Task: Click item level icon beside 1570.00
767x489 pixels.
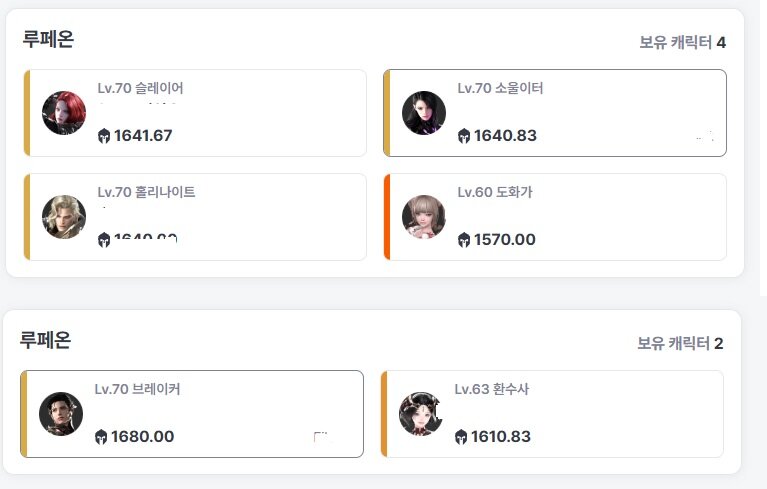Action: [x=464, y=240]
